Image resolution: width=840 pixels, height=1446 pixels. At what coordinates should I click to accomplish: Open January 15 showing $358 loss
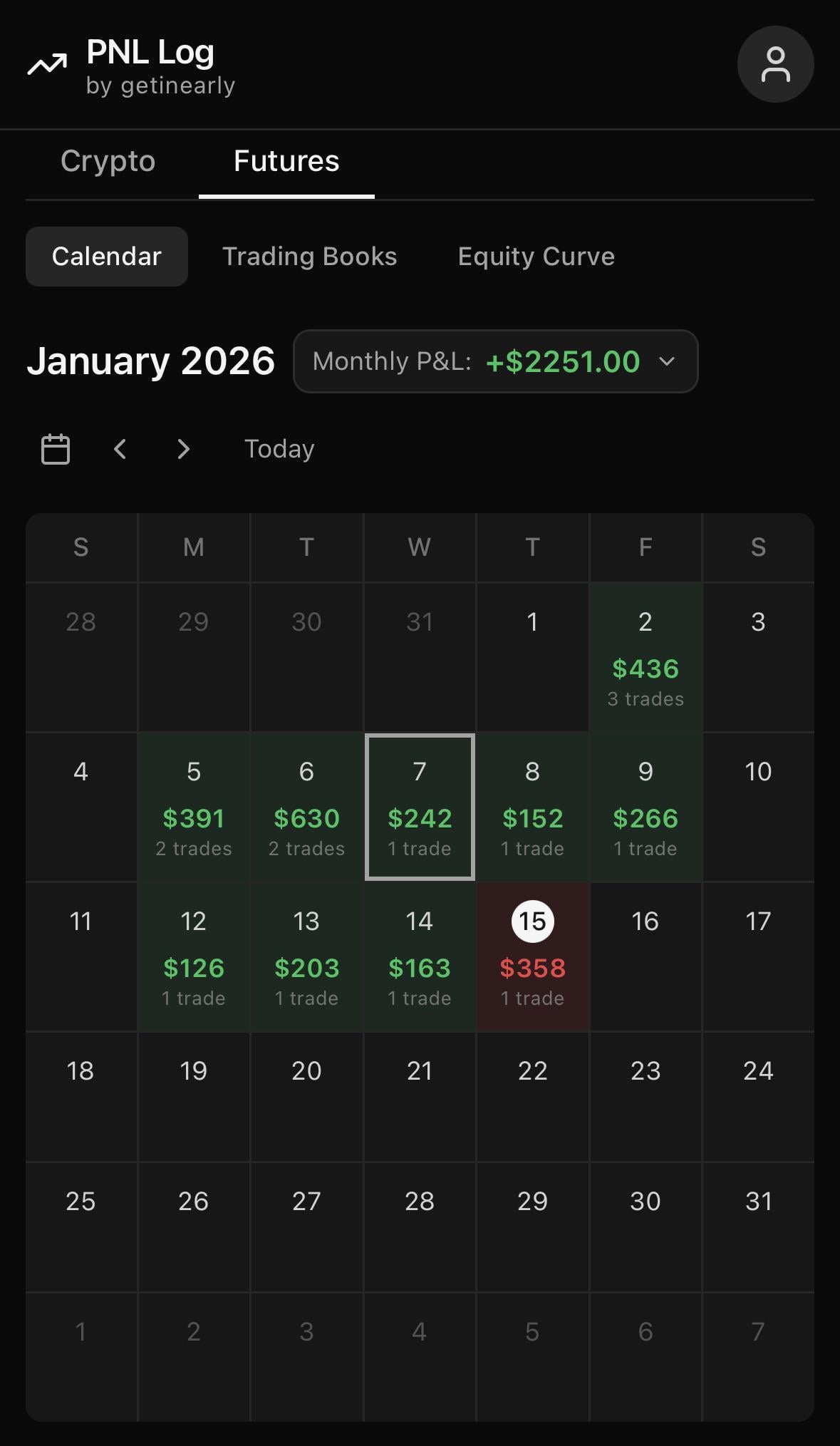pos(532,957)
